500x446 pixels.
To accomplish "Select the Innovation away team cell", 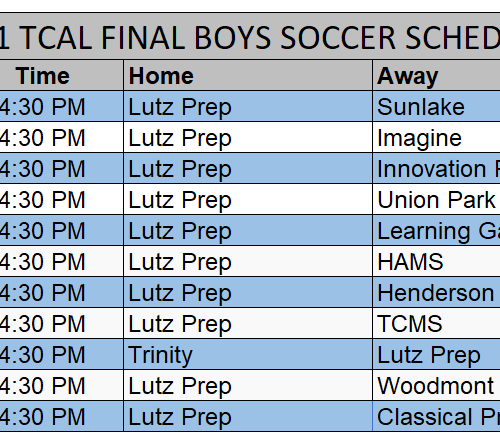I will pyautogui.click(x=436, y=169).
